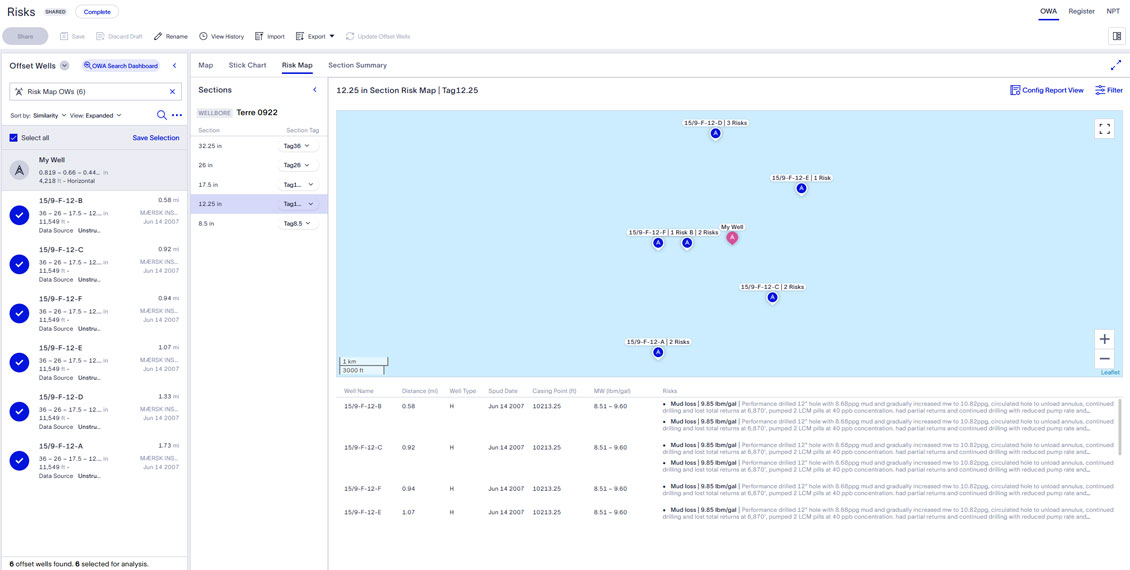Image resolution: width=1130 pixels, height=570 pixels.
Task: Select the 32.25 in section row
Action: coord(259,146)
